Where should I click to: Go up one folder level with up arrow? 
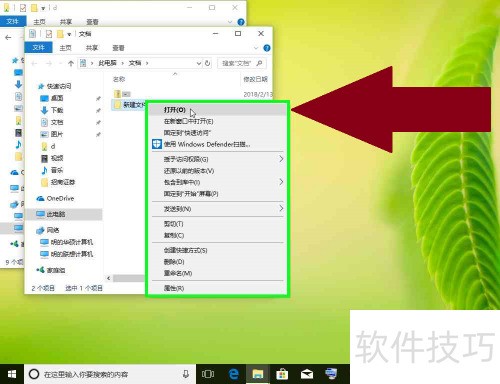coord(71,63)
